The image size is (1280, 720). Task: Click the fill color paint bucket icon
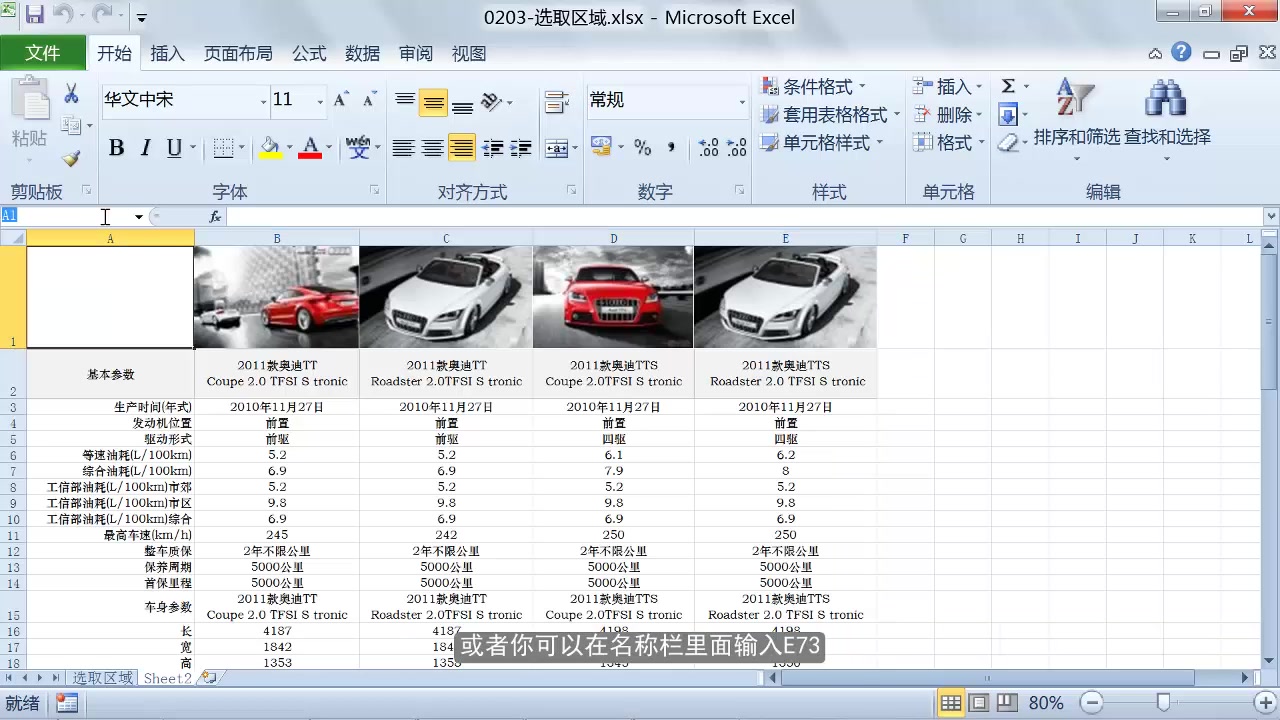[x=270, y=148]
